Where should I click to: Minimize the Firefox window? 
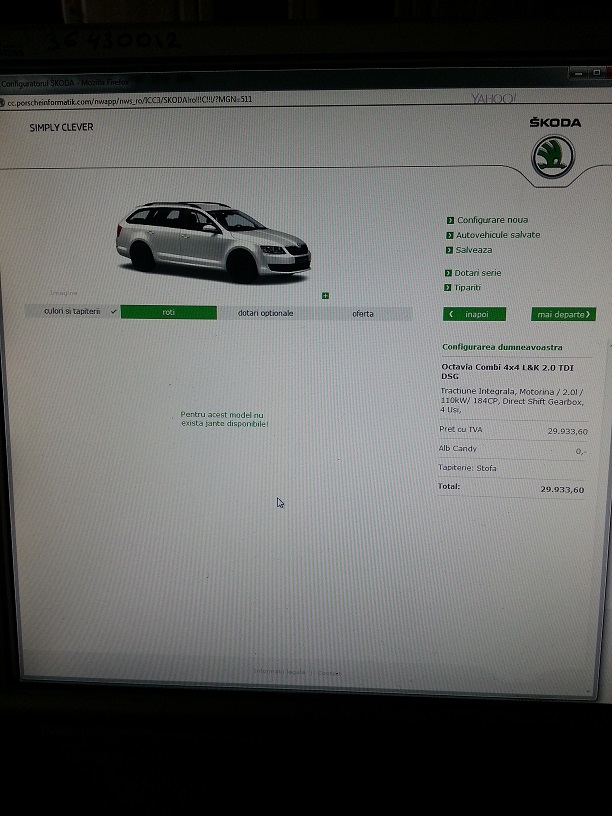click(x=577, y=73)
